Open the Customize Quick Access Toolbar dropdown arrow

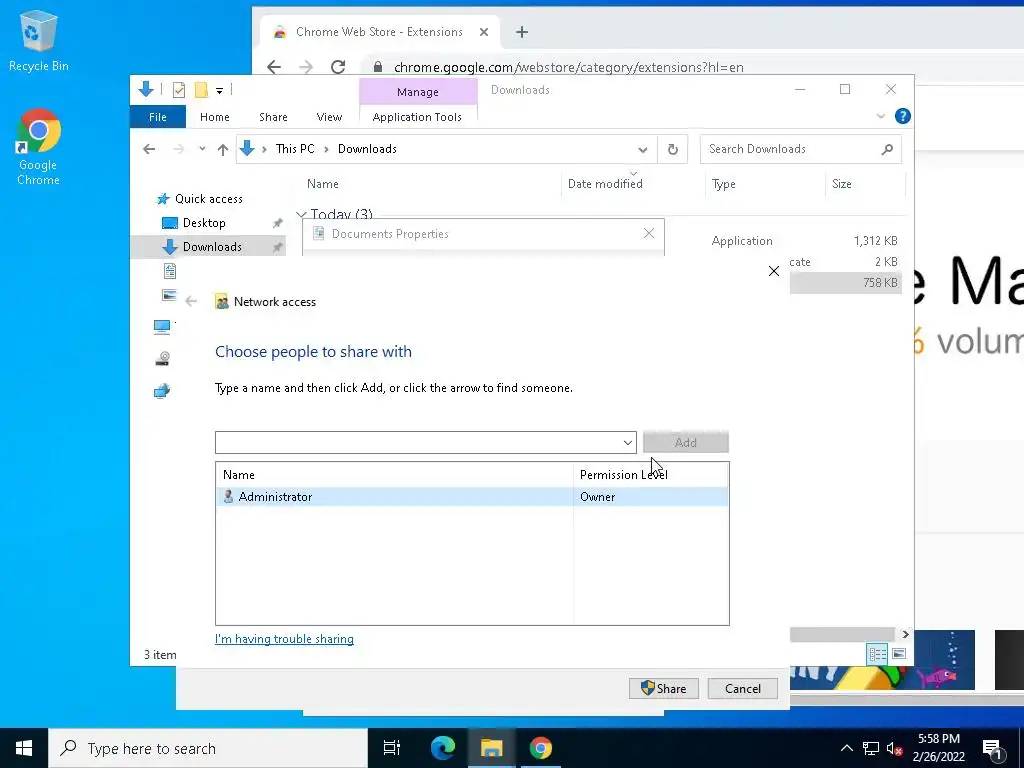tap(219, 91)
